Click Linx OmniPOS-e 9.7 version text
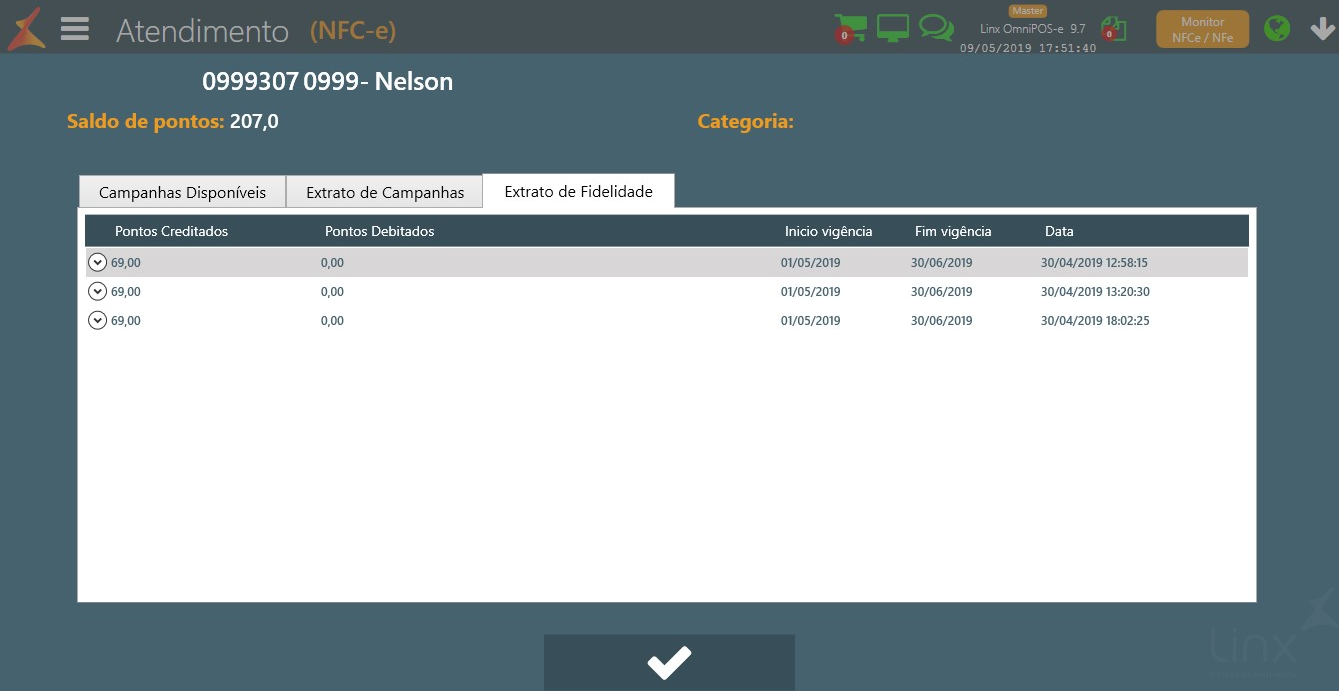This screenshot has width=1339, height=691. [1032, 29]
